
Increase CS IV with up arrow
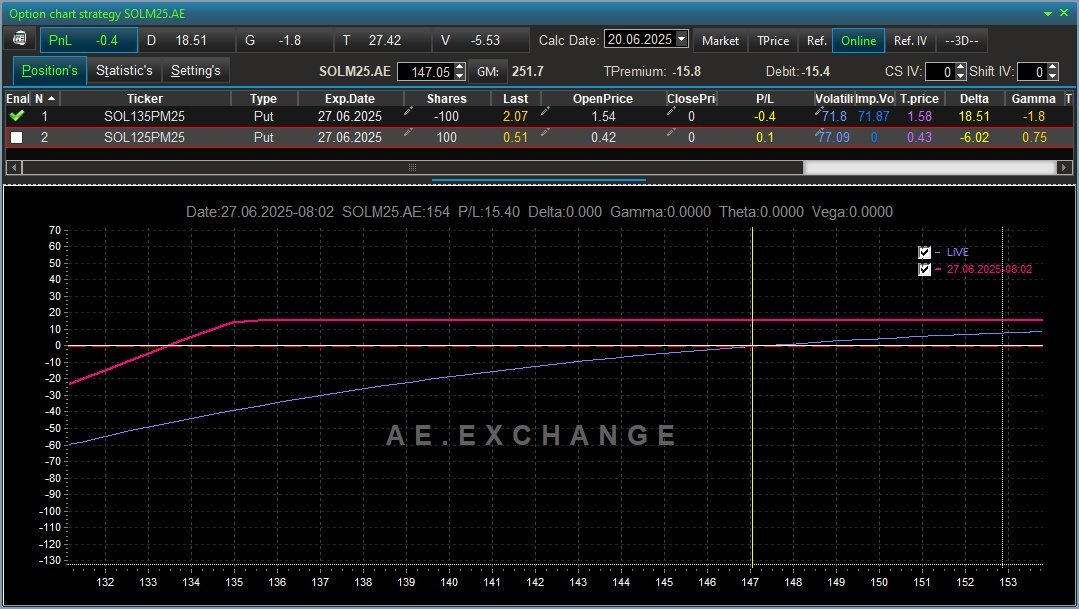(961, 67)
